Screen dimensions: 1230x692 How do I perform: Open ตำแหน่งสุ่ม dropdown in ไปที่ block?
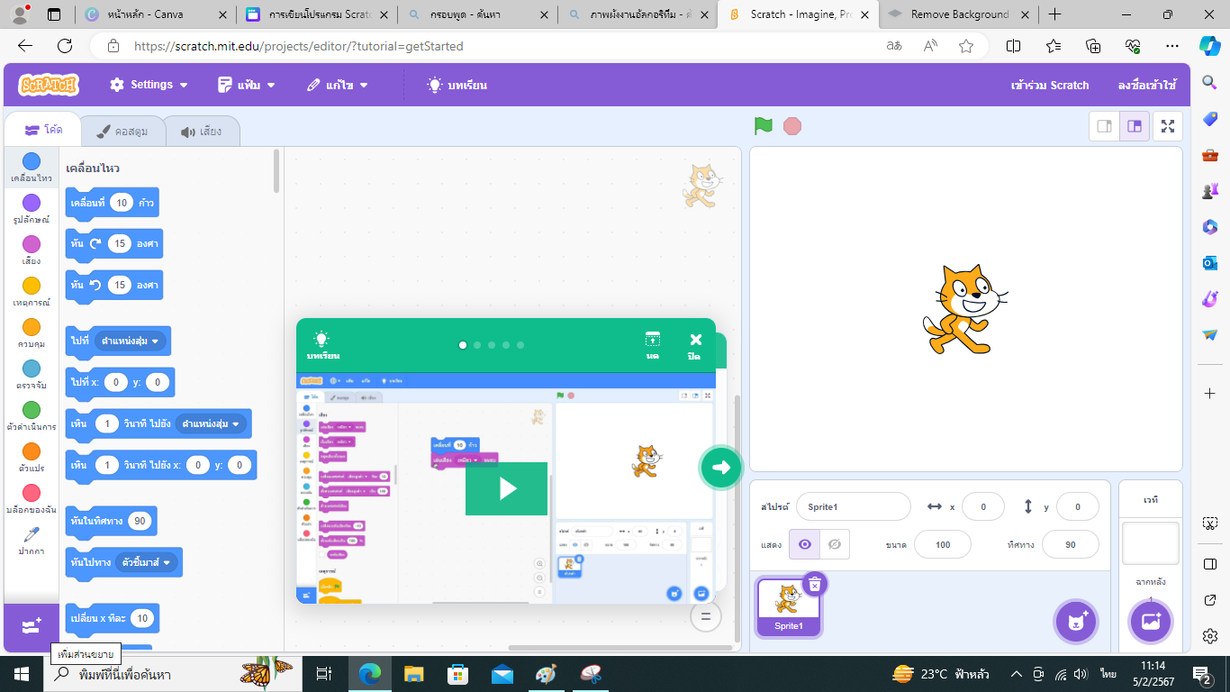pos(131,341)
